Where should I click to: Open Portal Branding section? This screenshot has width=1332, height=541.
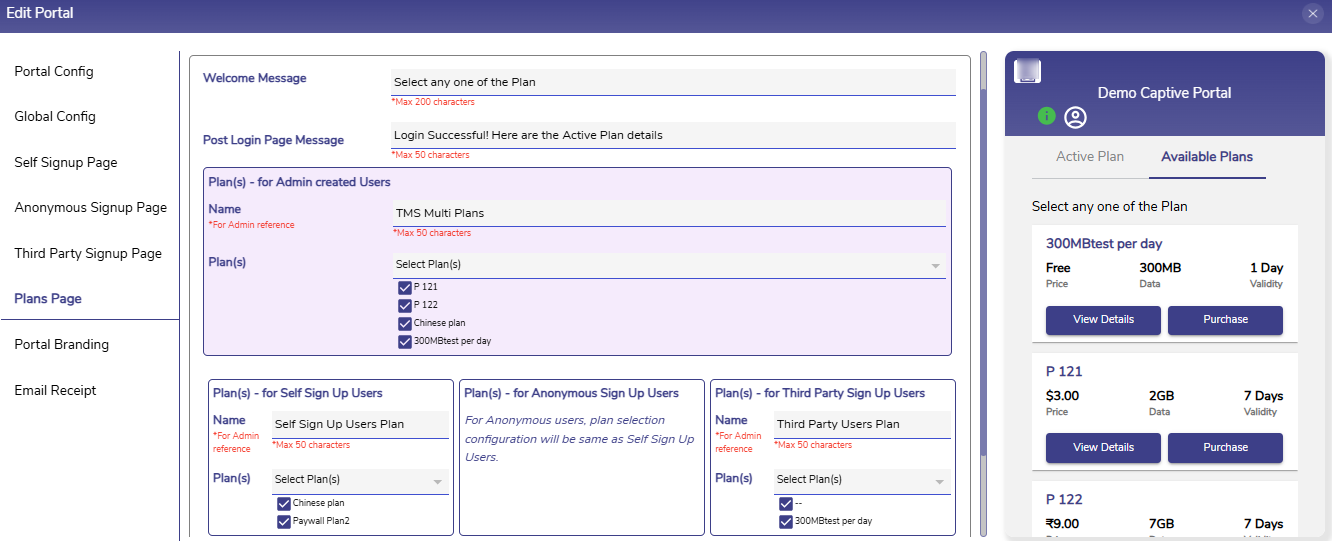tap(62, 345)
